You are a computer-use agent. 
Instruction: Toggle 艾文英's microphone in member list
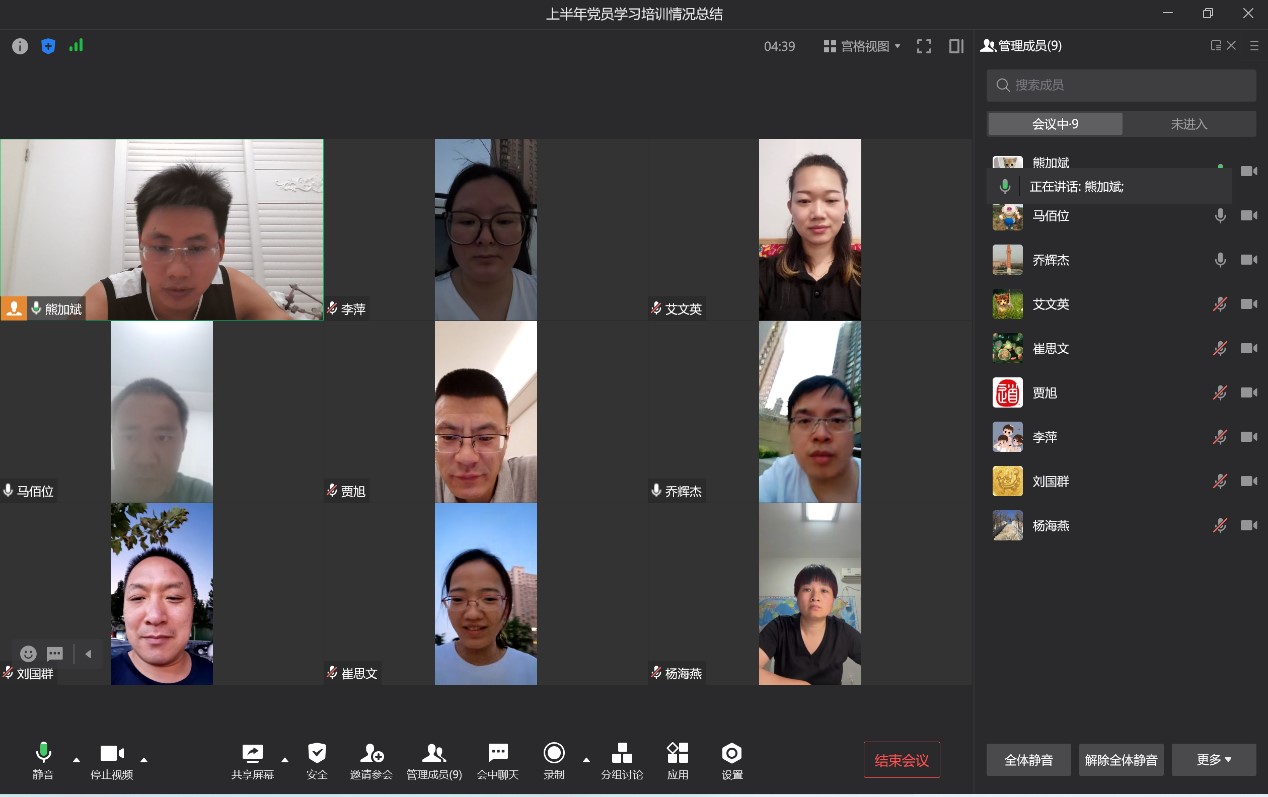[1220, 304]
